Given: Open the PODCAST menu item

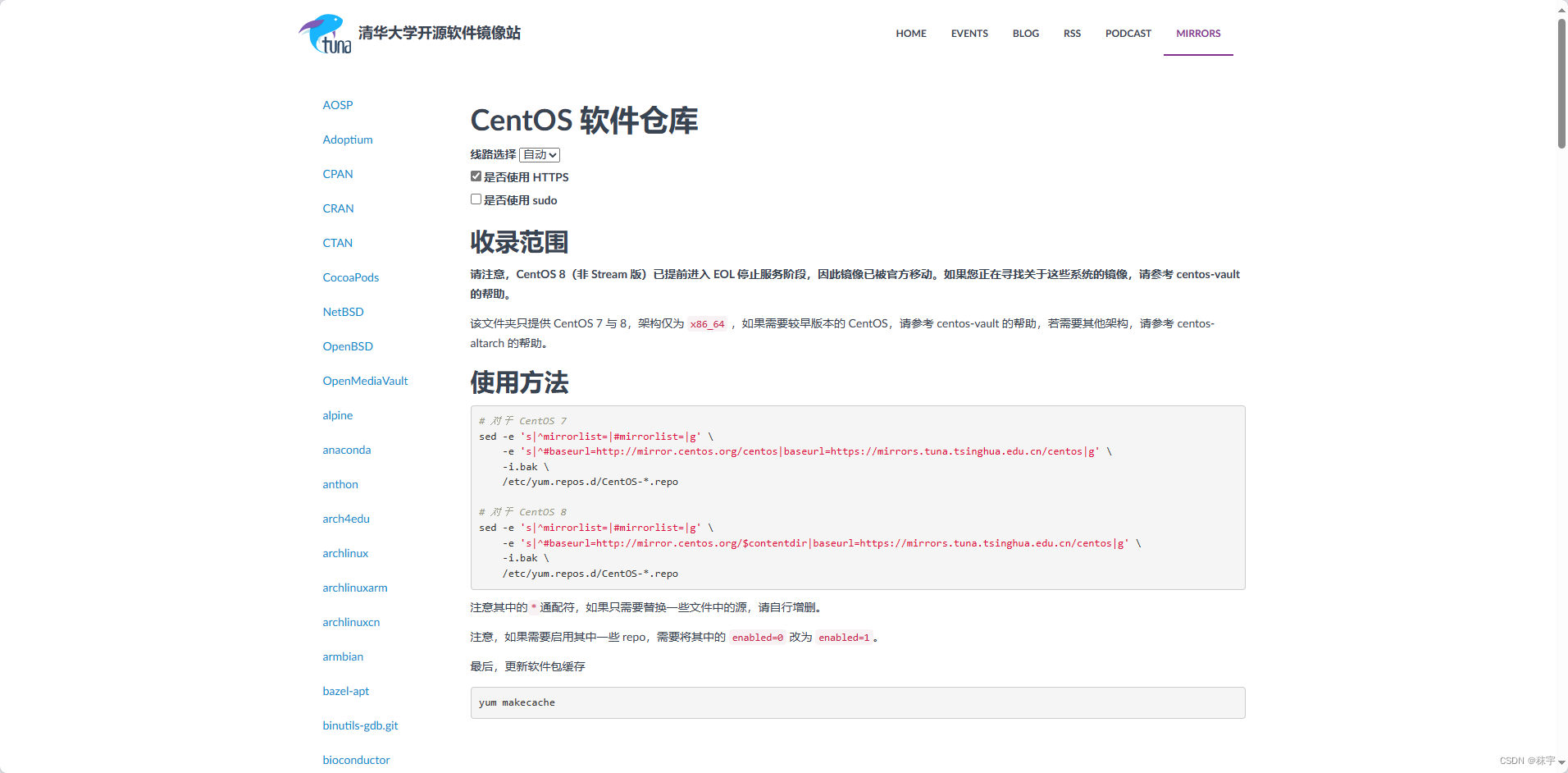Looking at the screenshot, I should 1128,34.
